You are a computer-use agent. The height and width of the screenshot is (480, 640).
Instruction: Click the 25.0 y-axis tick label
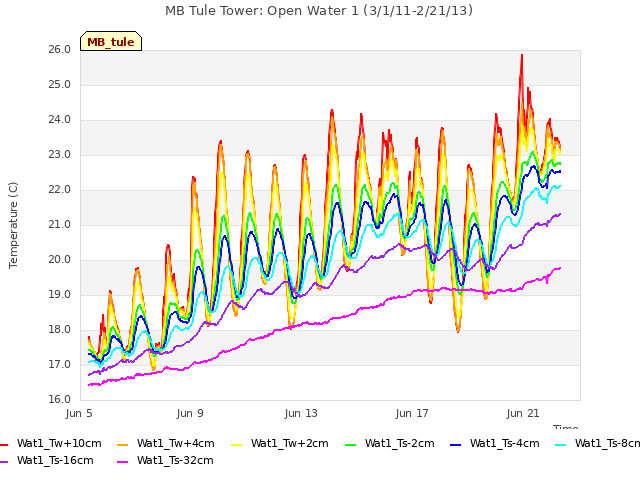(x=60, y=85)
